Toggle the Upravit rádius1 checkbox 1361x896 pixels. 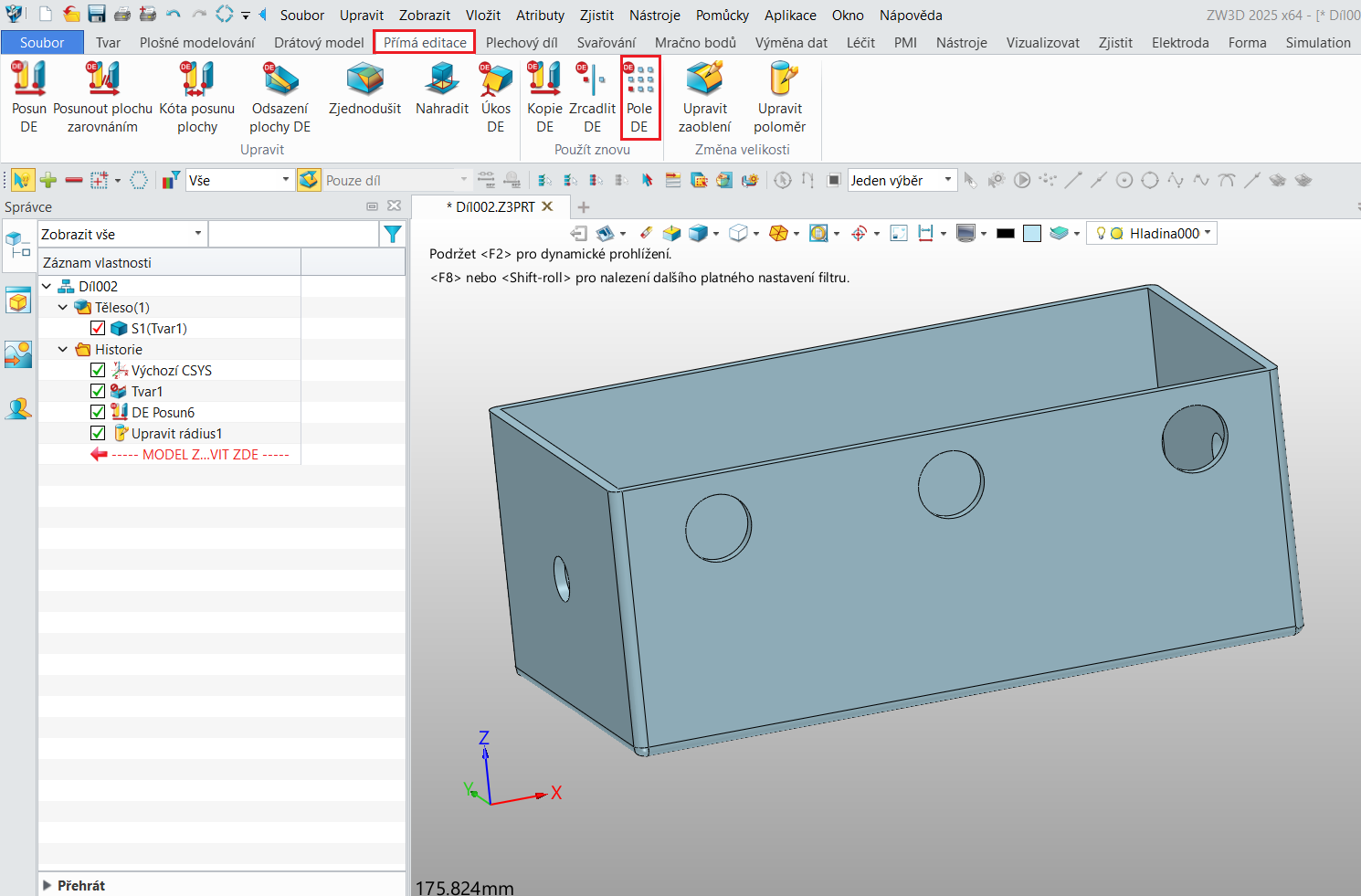coord(98,433)
